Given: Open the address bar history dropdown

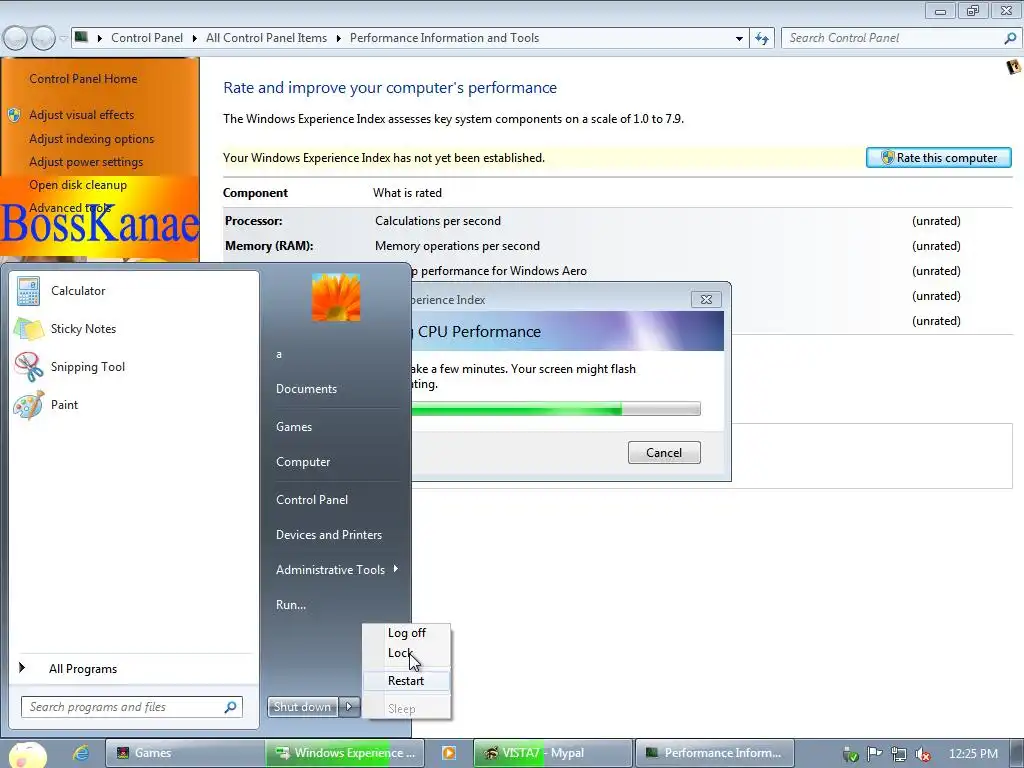Looking at the screenshot, I should tap(739, 39).
